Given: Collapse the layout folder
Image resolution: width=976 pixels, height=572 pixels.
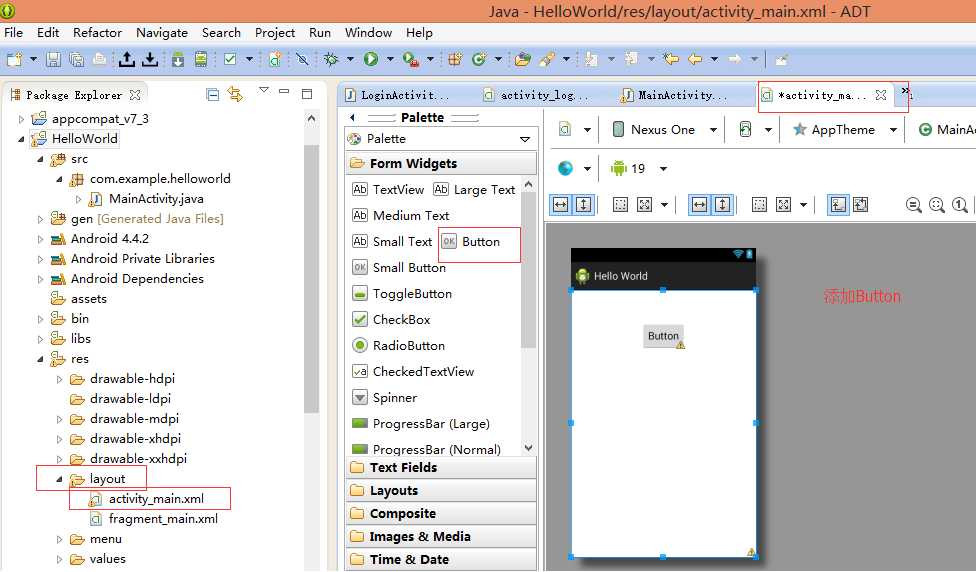Looking at the screenshot, I should click(60, 479).
